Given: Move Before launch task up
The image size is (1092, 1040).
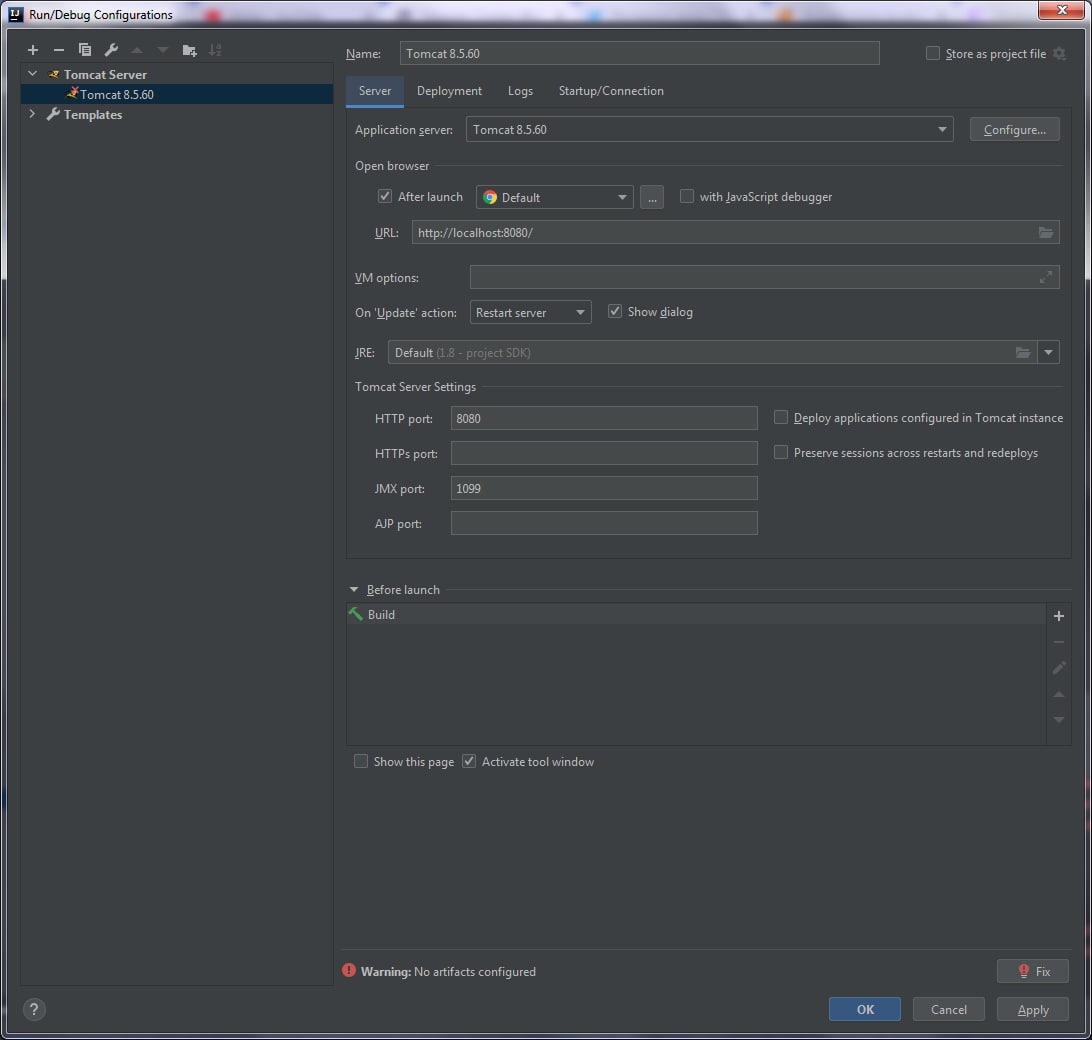Looking at the screenshot, I should coord(1059,694).
